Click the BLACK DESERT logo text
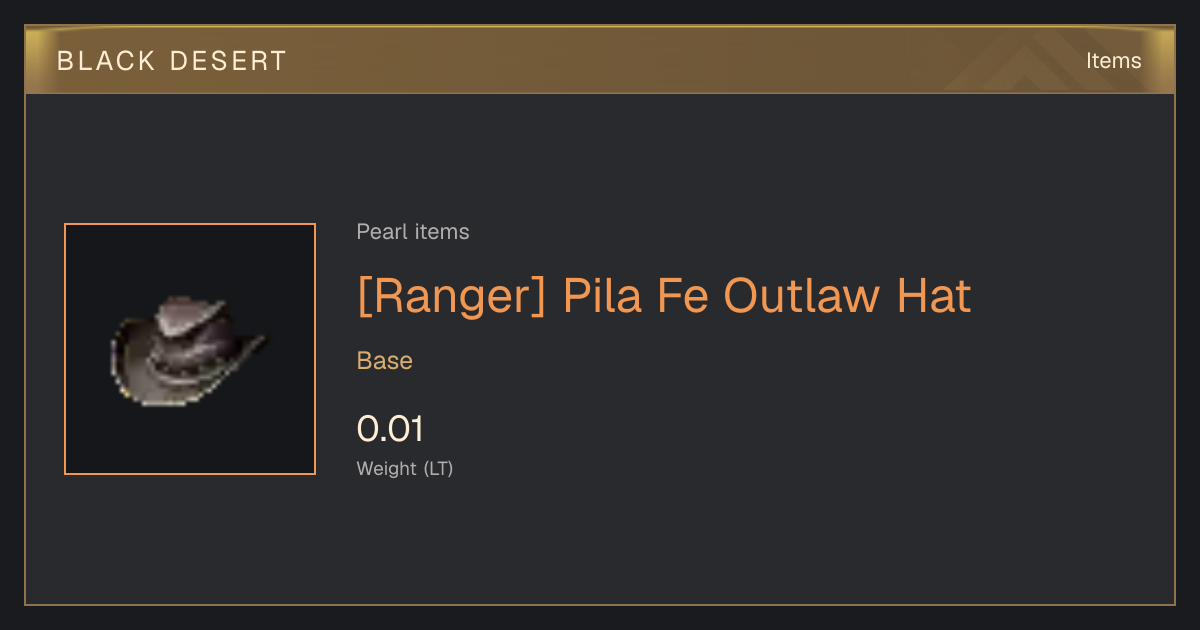Viewport: 1200px width, 630px height. 172,61
